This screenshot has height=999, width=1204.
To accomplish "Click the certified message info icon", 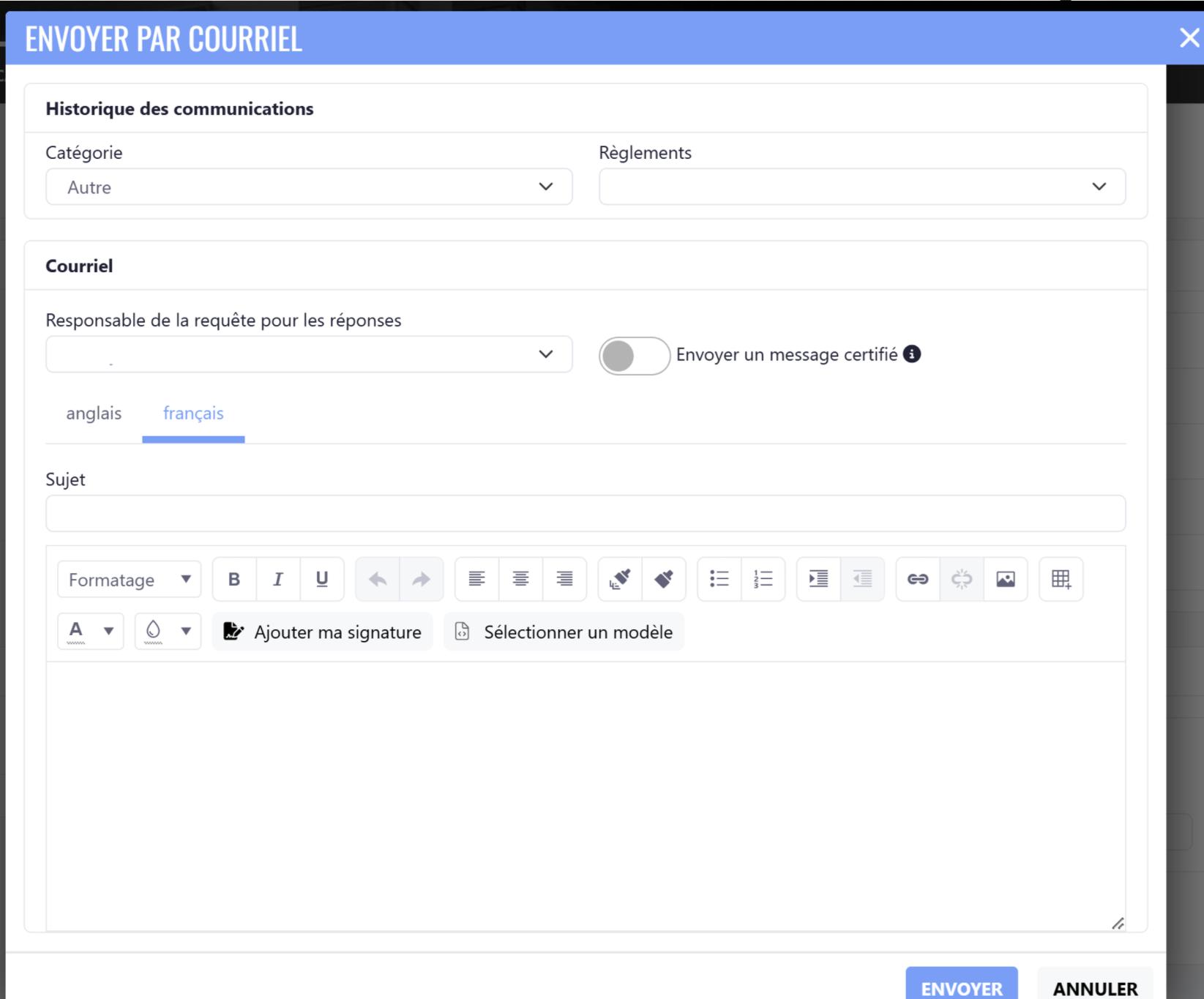I will [912, 354].
